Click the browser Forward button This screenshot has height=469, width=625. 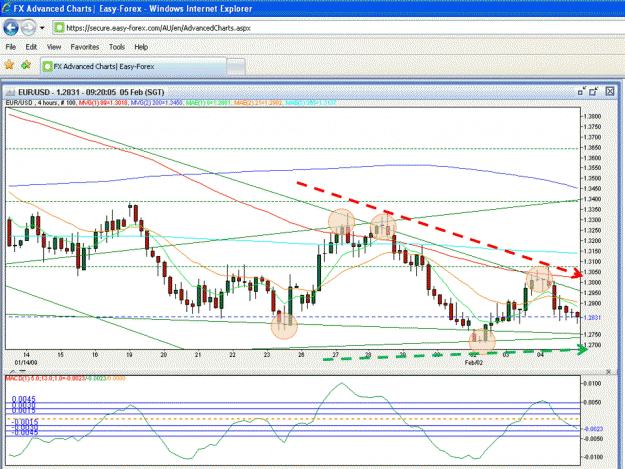(28, 28)
